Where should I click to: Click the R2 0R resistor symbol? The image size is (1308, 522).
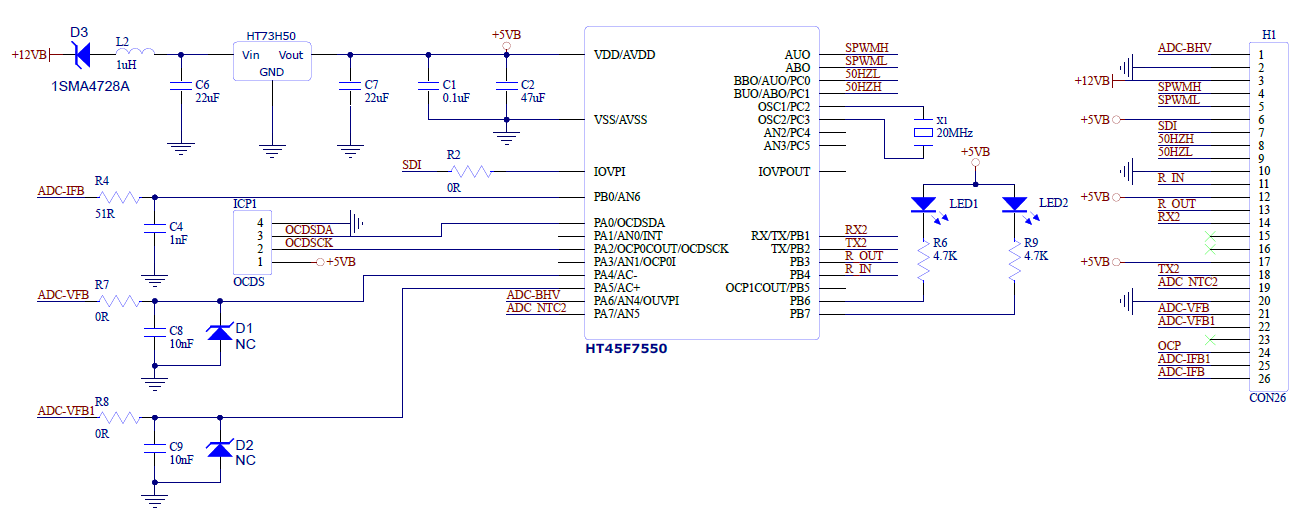(470, 171)
